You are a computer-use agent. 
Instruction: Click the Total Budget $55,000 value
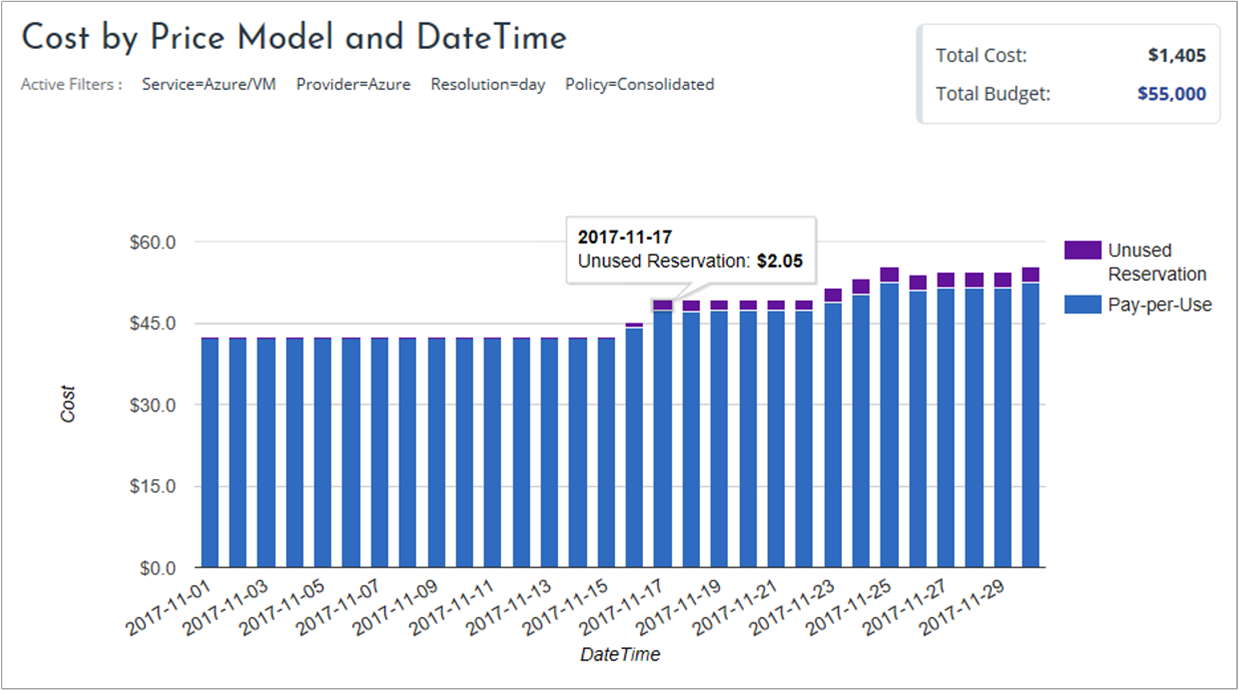1172,94
